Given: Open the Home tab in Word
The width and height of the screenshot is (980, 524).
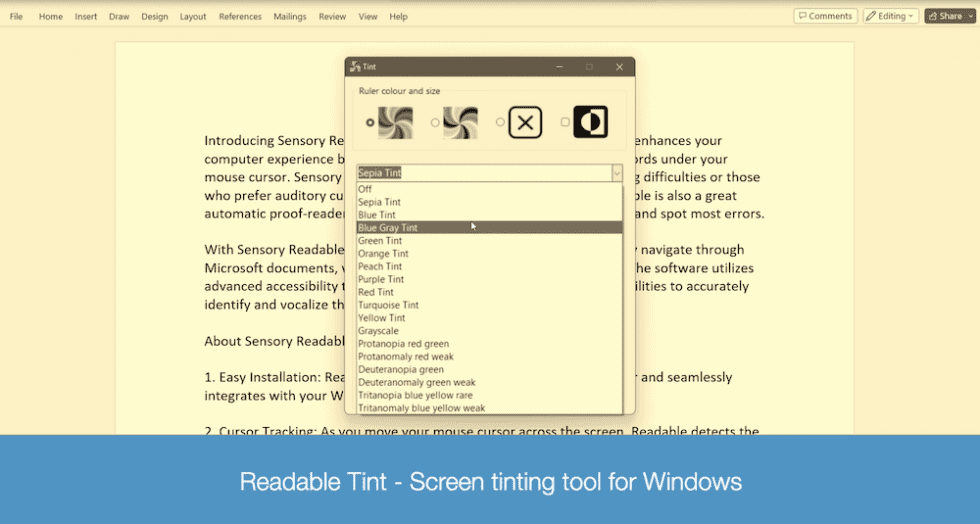Looking at the screenshot, I should [51, 16].
